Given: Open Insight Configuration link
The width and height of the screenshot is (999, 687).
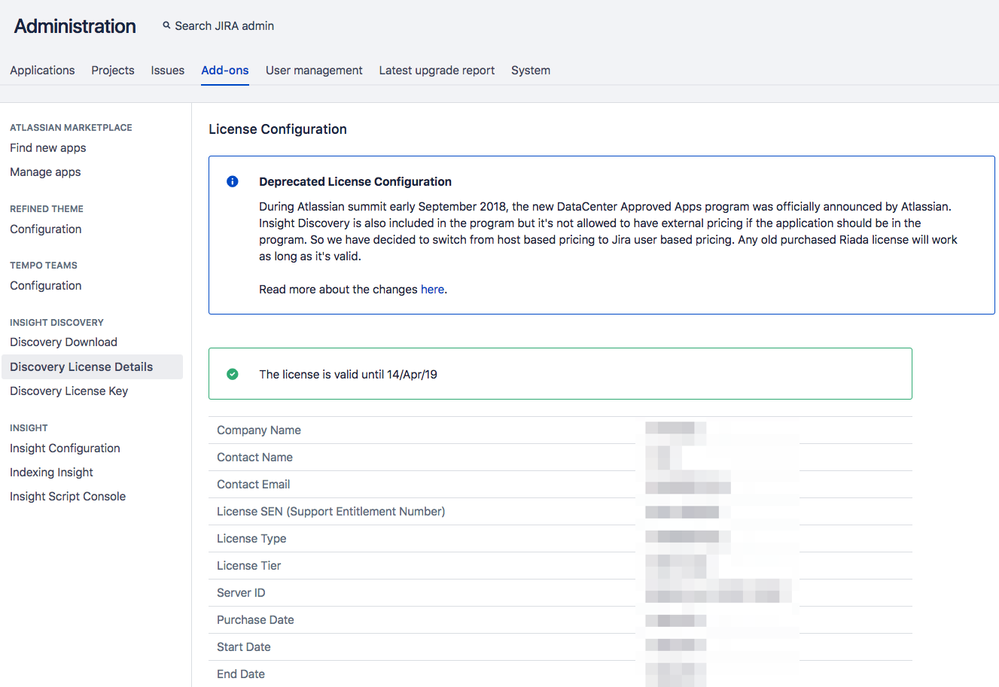Looking at the screenshot, I should (x=65, y=449).
